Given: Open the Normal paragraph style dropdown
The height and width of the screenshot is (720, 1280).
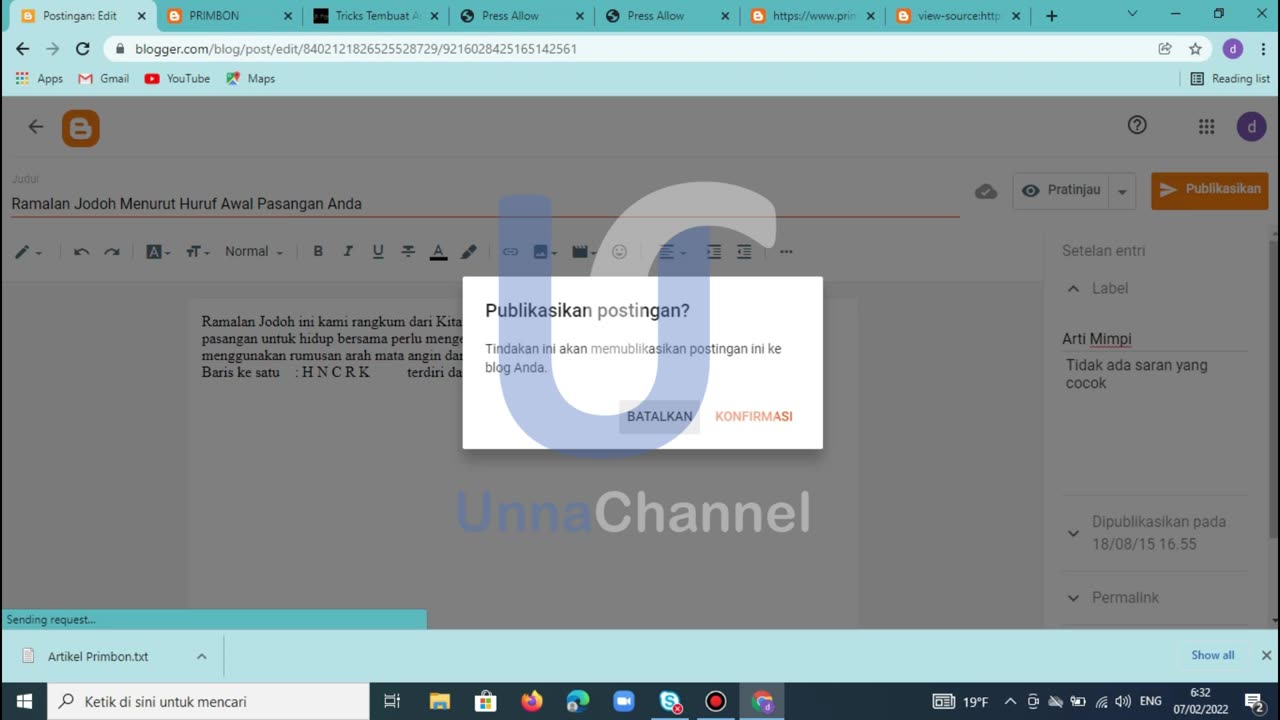Looking at the screenshot, I should pyautogui.click(x=254, y=252).
